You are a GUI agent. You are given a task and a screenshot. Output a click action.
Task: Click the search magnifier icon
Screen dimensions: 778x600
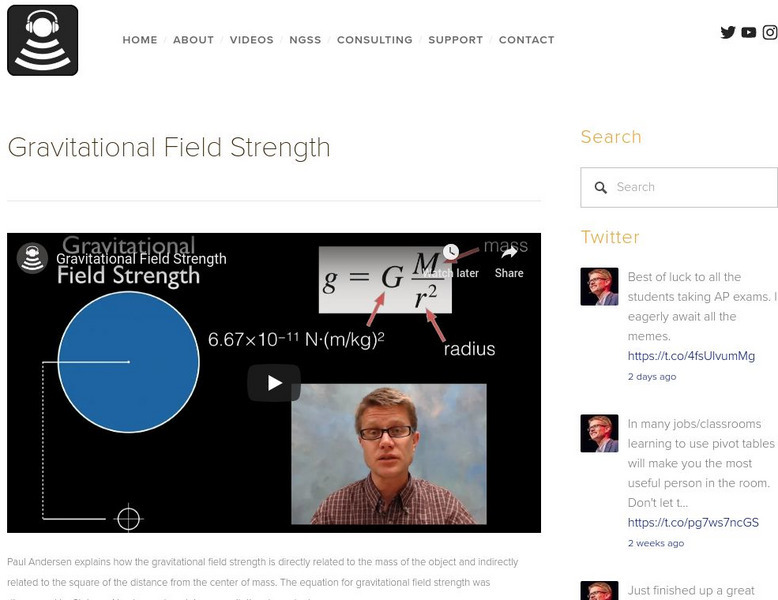[x=601, y=187]
